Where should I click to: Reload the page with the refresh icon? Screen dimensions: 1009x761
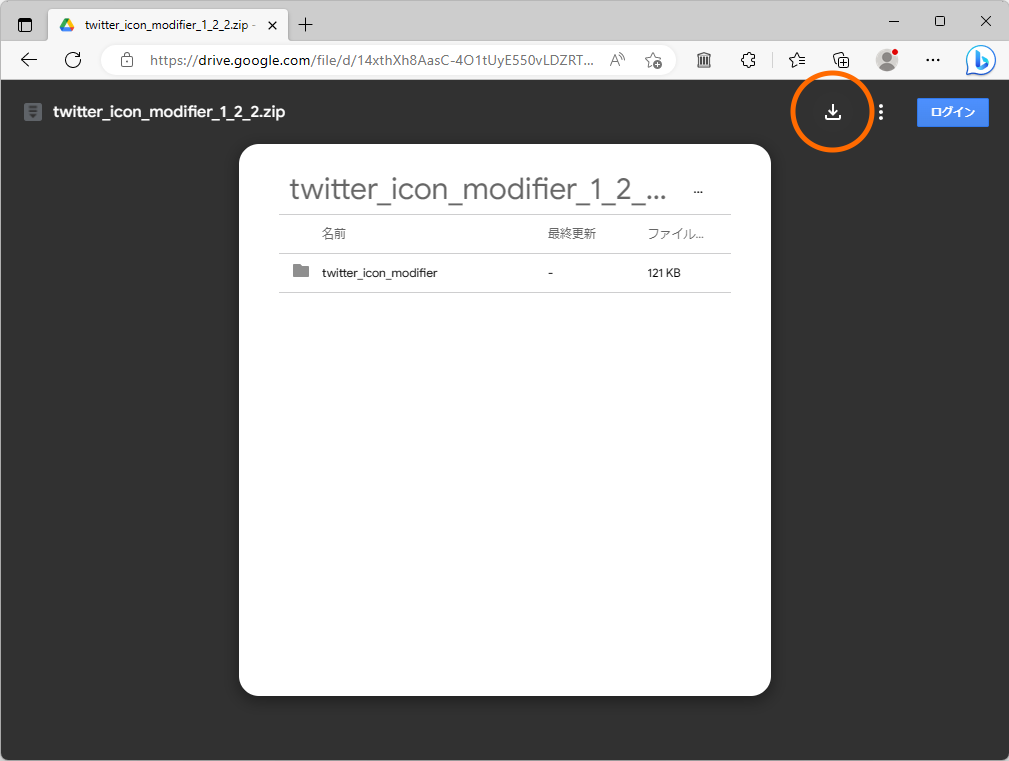(72, 60)
